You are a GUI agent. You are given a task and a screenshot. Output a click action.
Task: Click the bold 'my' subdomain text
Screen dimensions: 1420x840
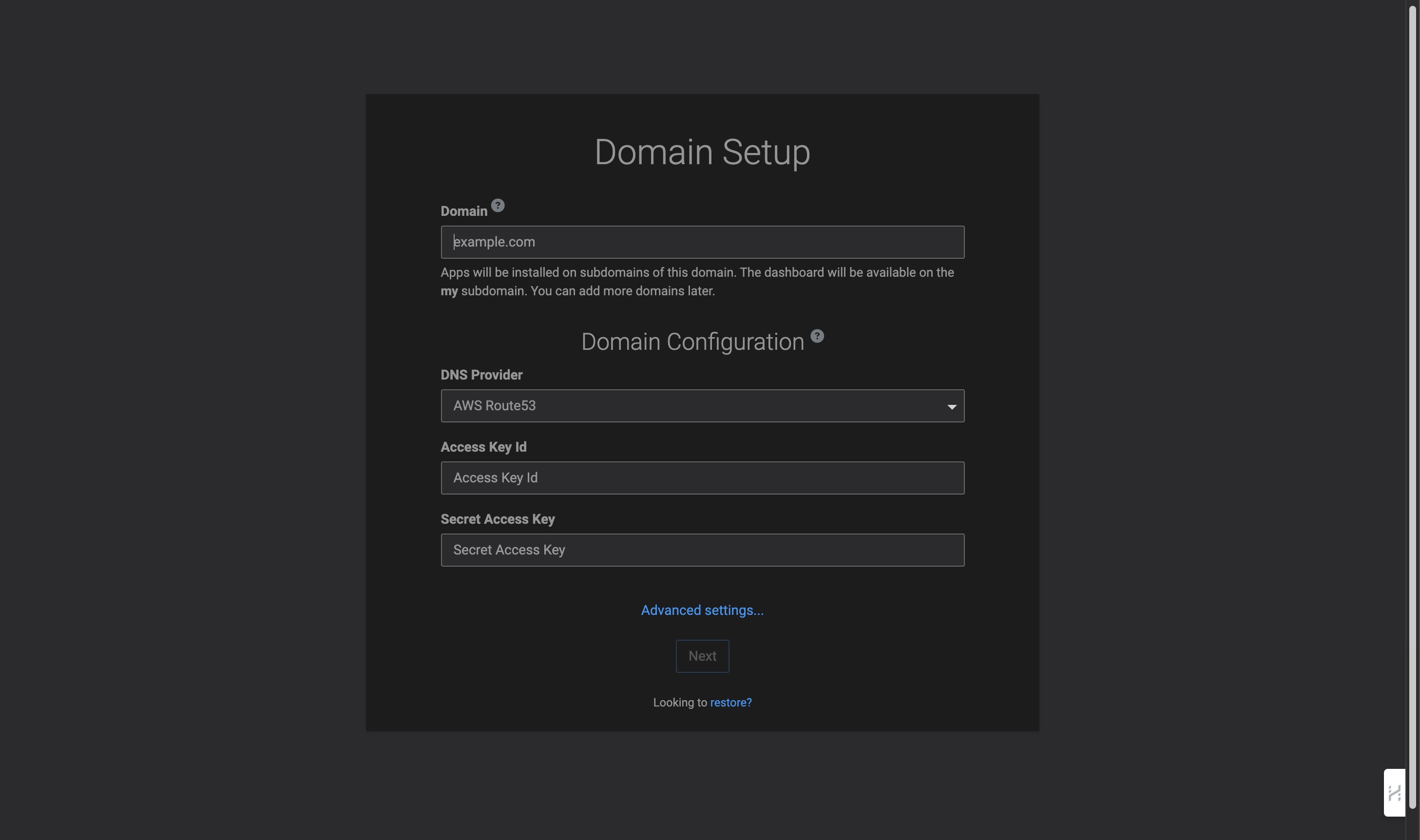449,291
